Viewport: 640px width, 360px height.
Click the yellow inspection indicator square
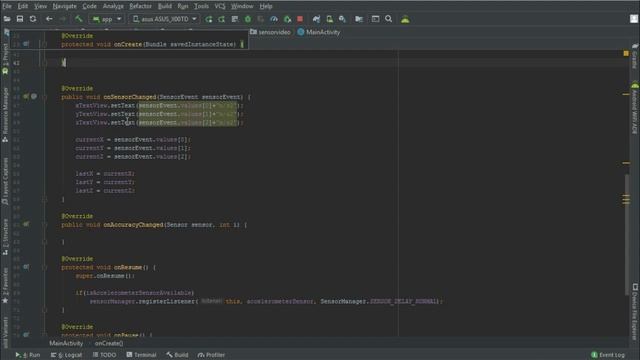[x=626, y=53]
